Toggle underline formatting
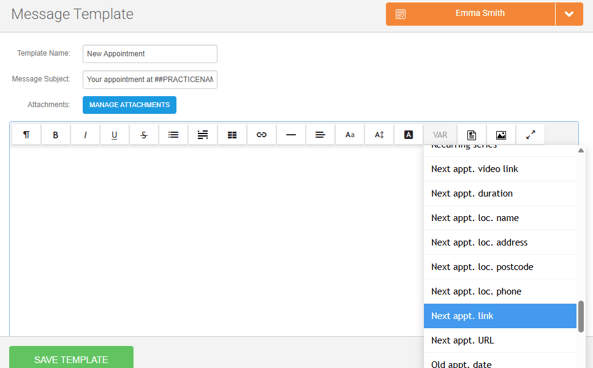This screenshot has width=593, height=368. coord(115,135)
